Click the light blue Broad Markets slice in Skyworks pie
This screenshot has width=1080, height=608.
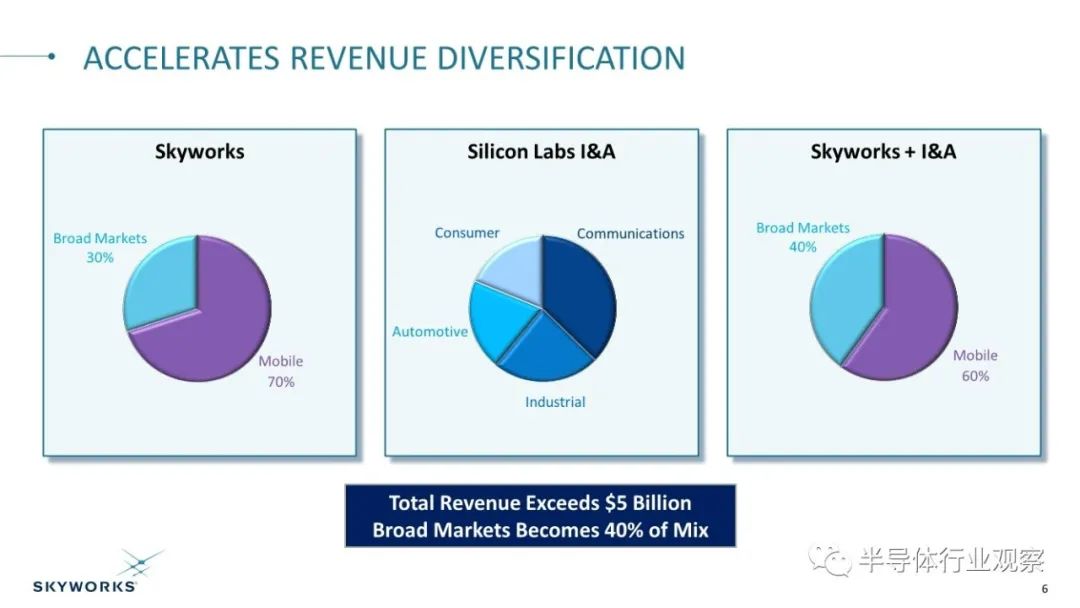(162, 282)
